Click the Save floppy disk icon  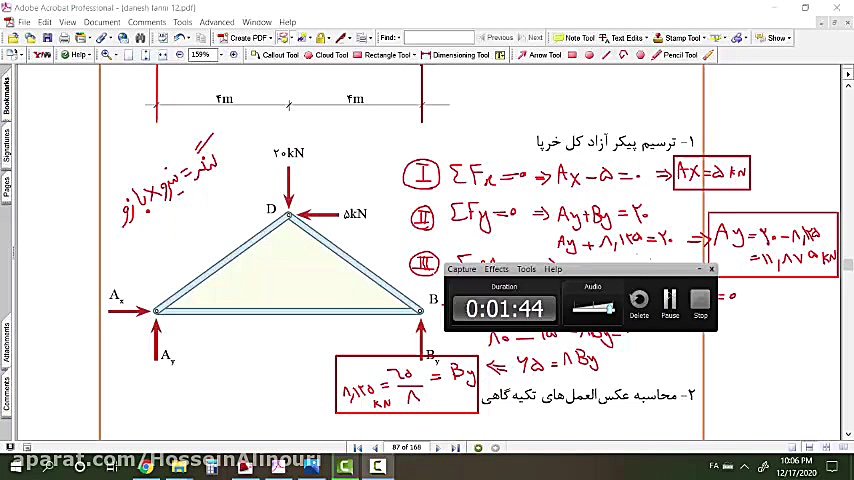(x=47, y=38)
